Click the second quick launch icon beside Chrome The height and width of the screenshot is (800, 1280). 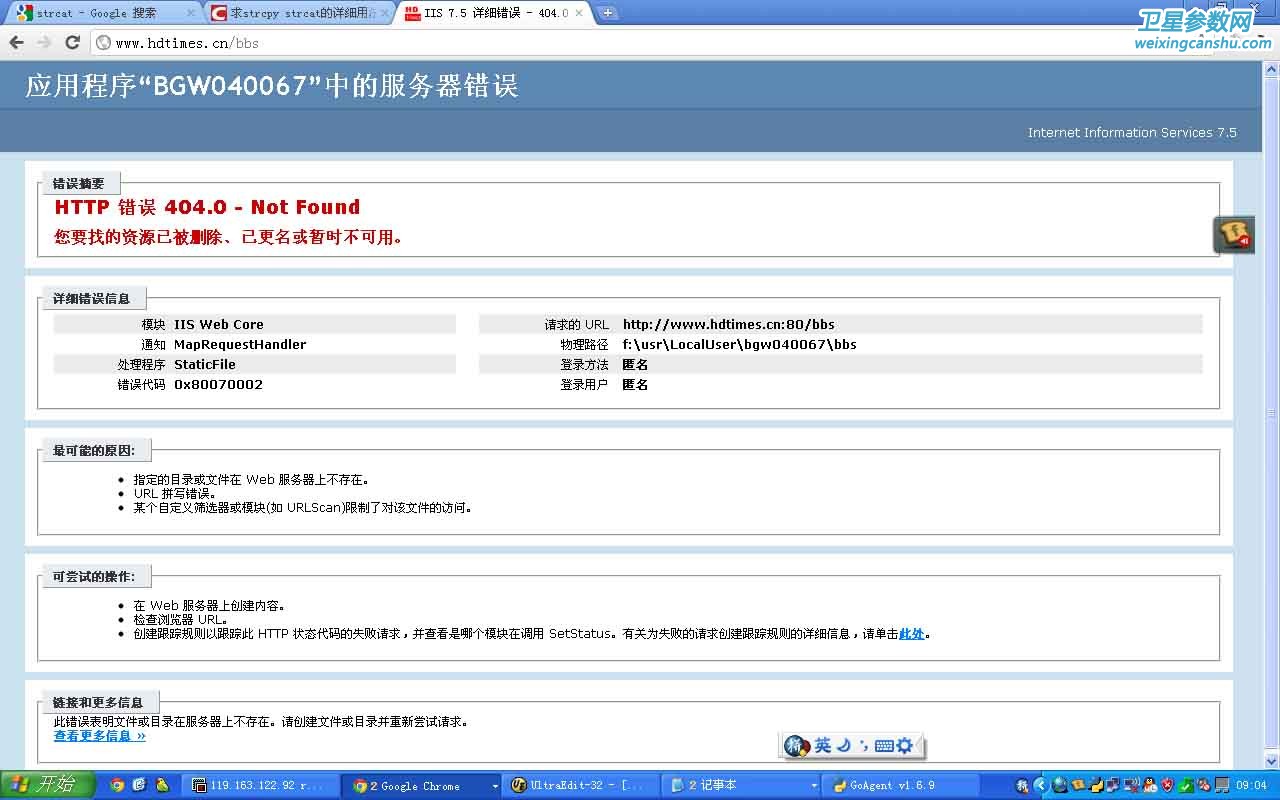139,785
